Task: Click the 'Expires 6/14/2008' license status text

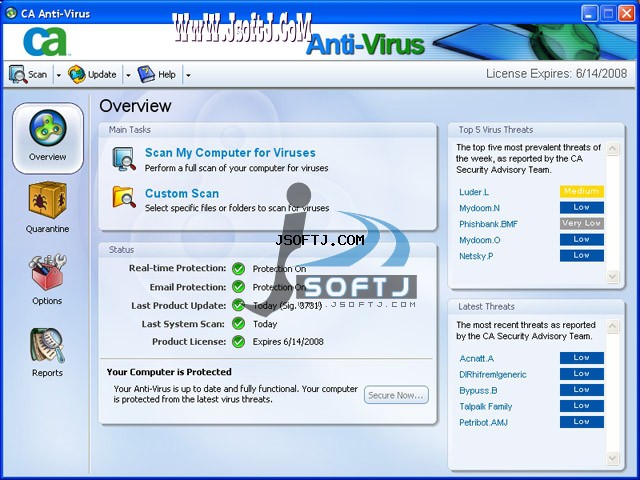Action: coord(288,342)
